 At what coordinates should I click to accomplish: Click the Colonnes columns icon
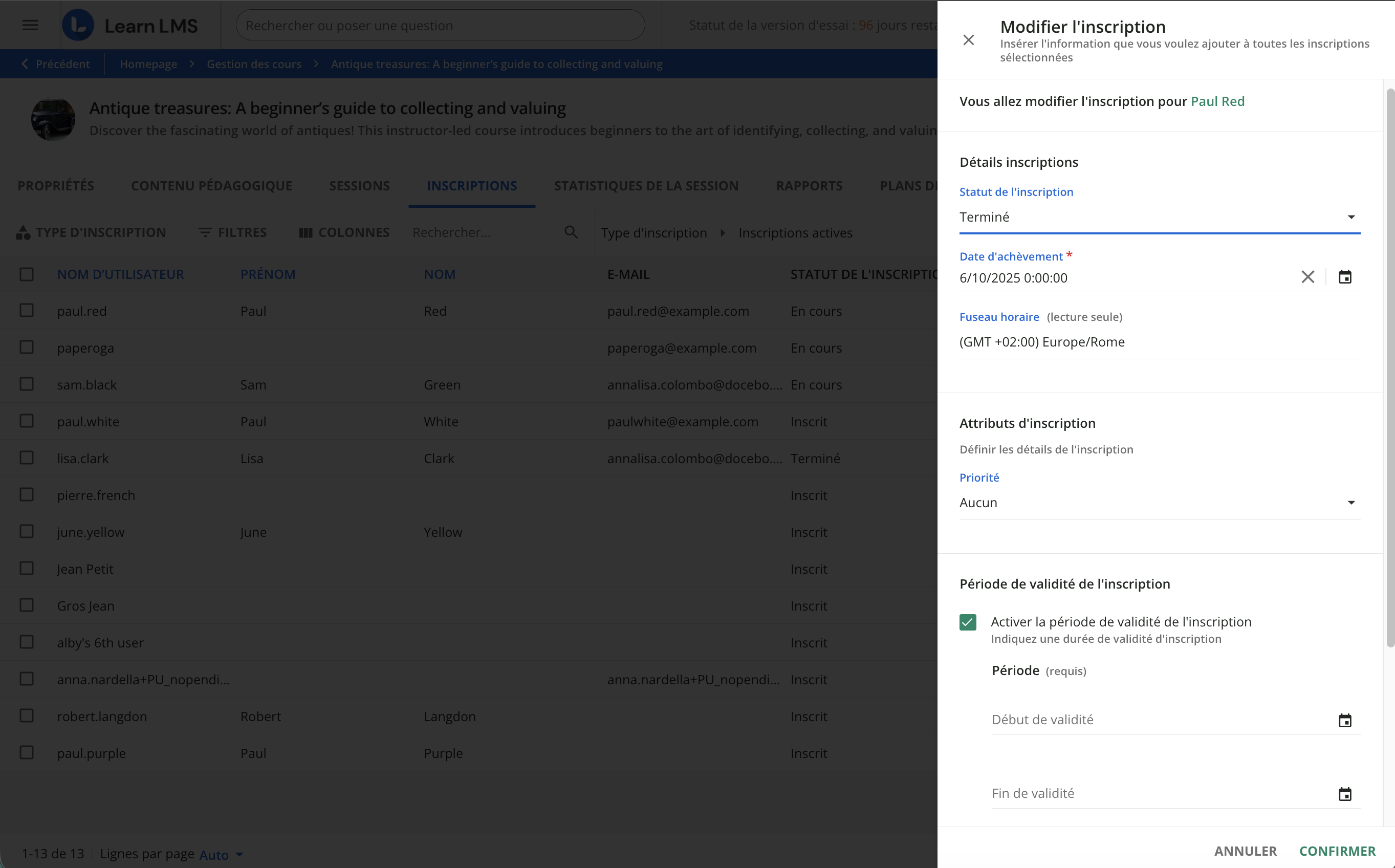tap(306, 232)
